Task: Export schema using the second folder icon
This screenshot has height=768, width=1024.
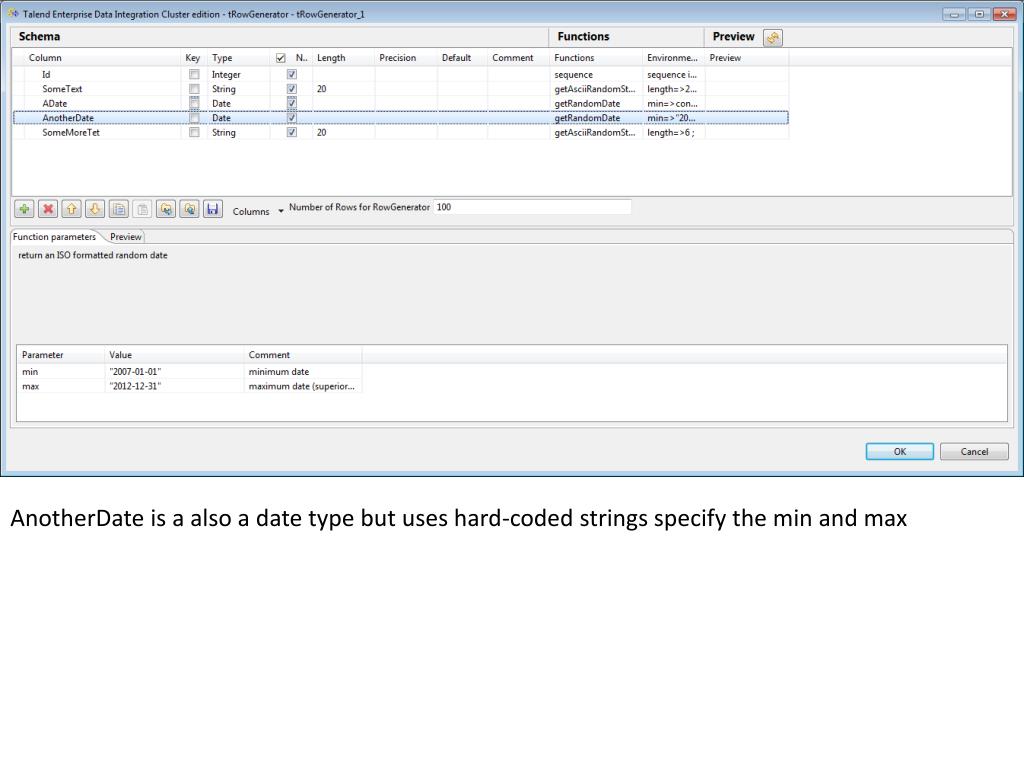Action: tap(189, 209)
